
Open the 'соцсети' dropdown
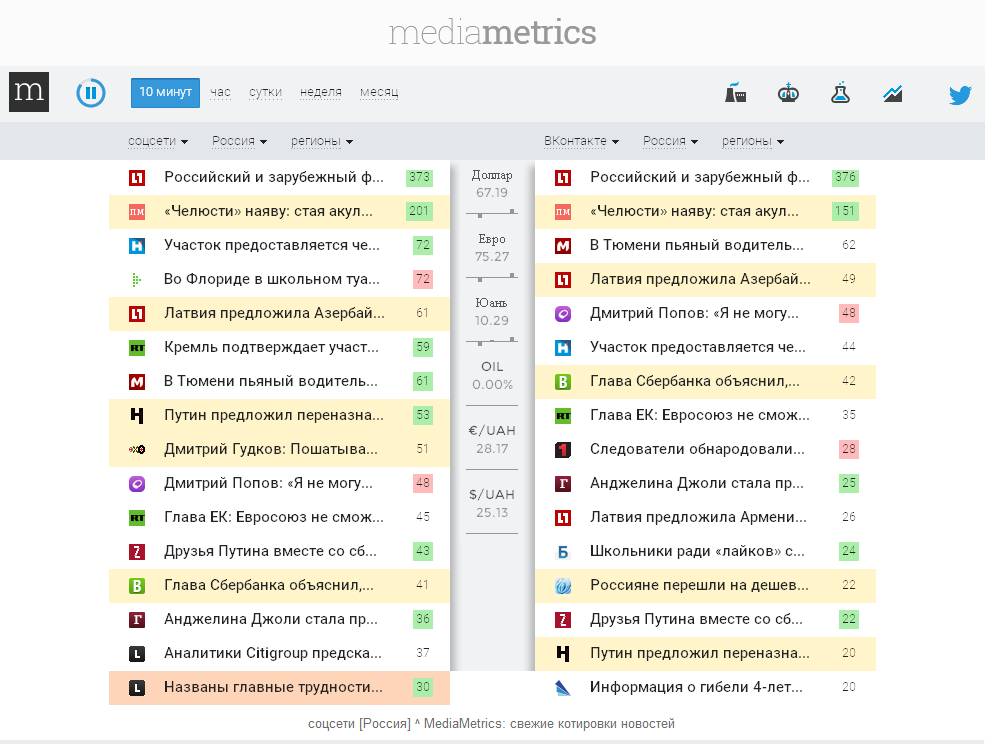158,141
